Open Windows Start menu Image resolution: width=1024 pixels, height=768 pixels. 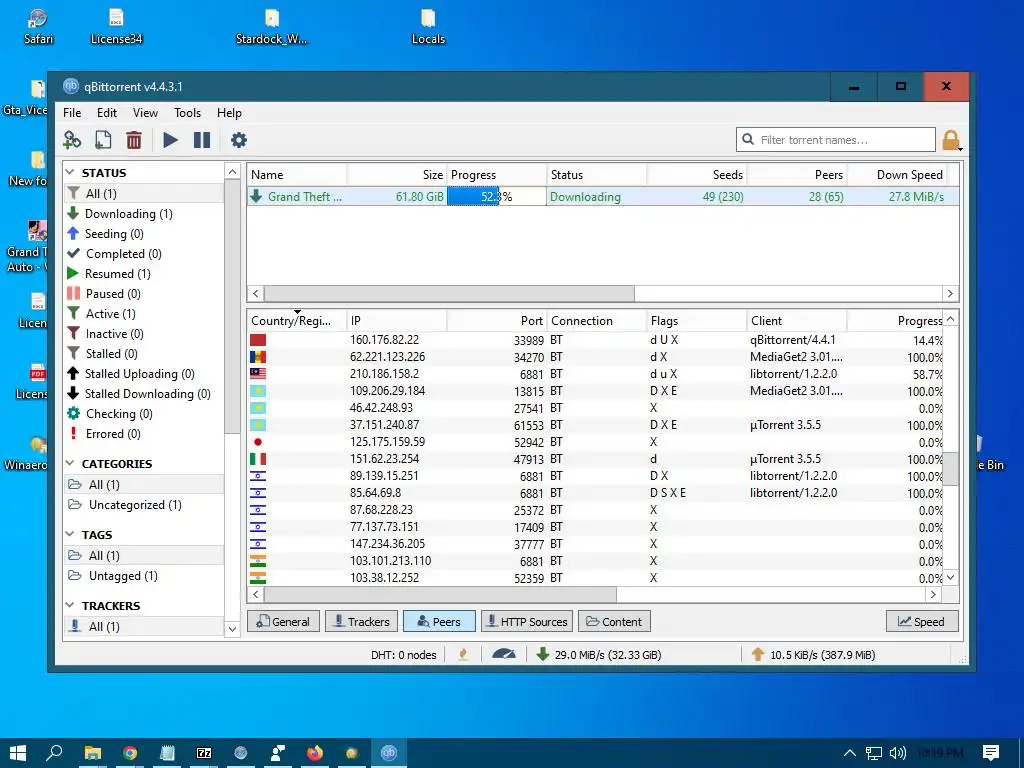pyautogui.click(x=18, y=753)
